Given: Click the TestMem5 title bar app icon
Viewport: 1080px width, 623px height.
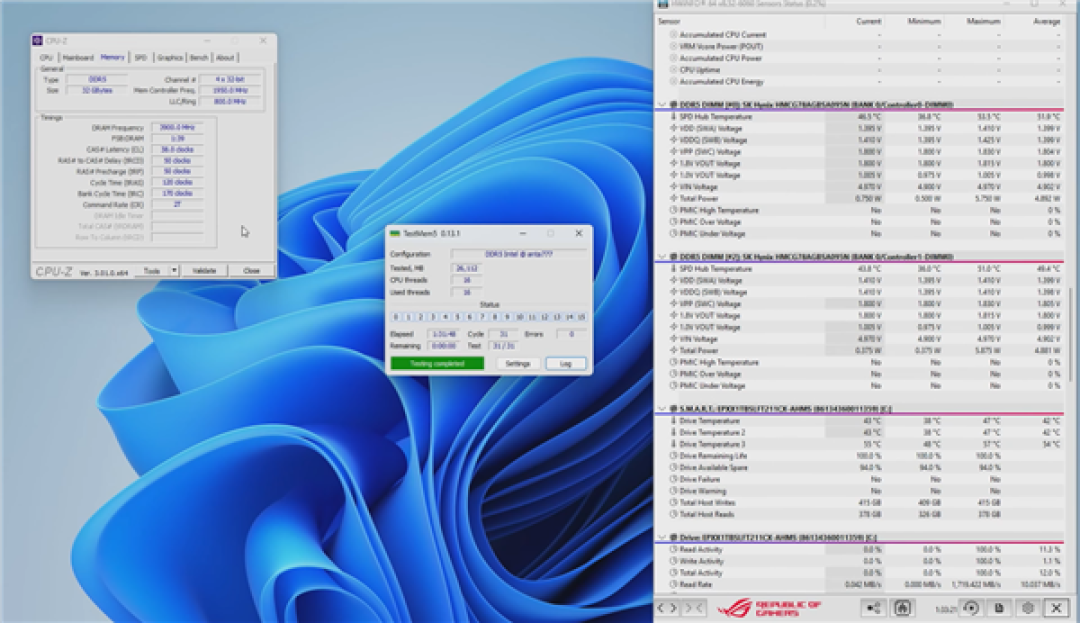Looking at the screenshot, I should pyautogui.click(x=395, y=233).
